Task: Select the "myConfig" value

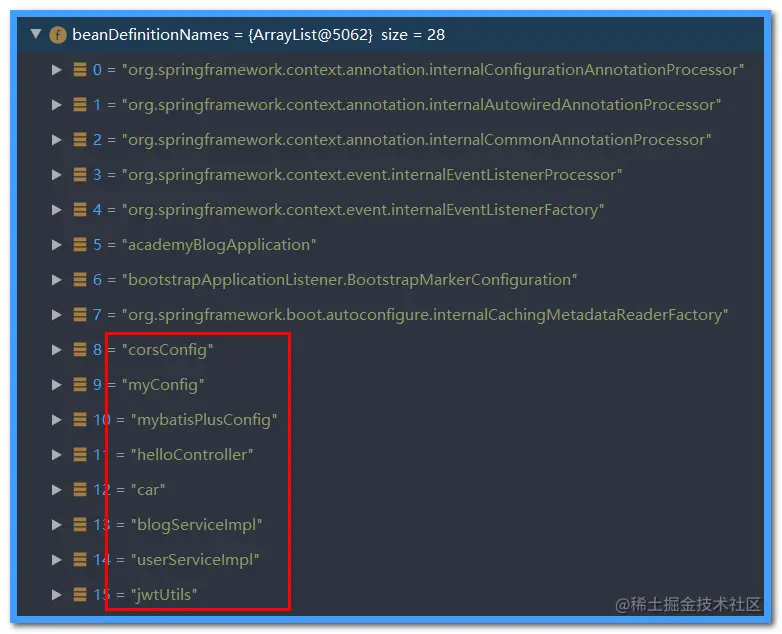Action: pos(163,385)
